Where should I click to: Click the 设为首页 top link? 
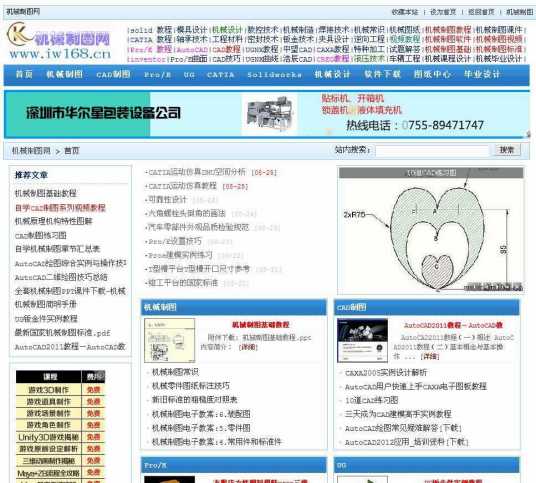point(443,12)
